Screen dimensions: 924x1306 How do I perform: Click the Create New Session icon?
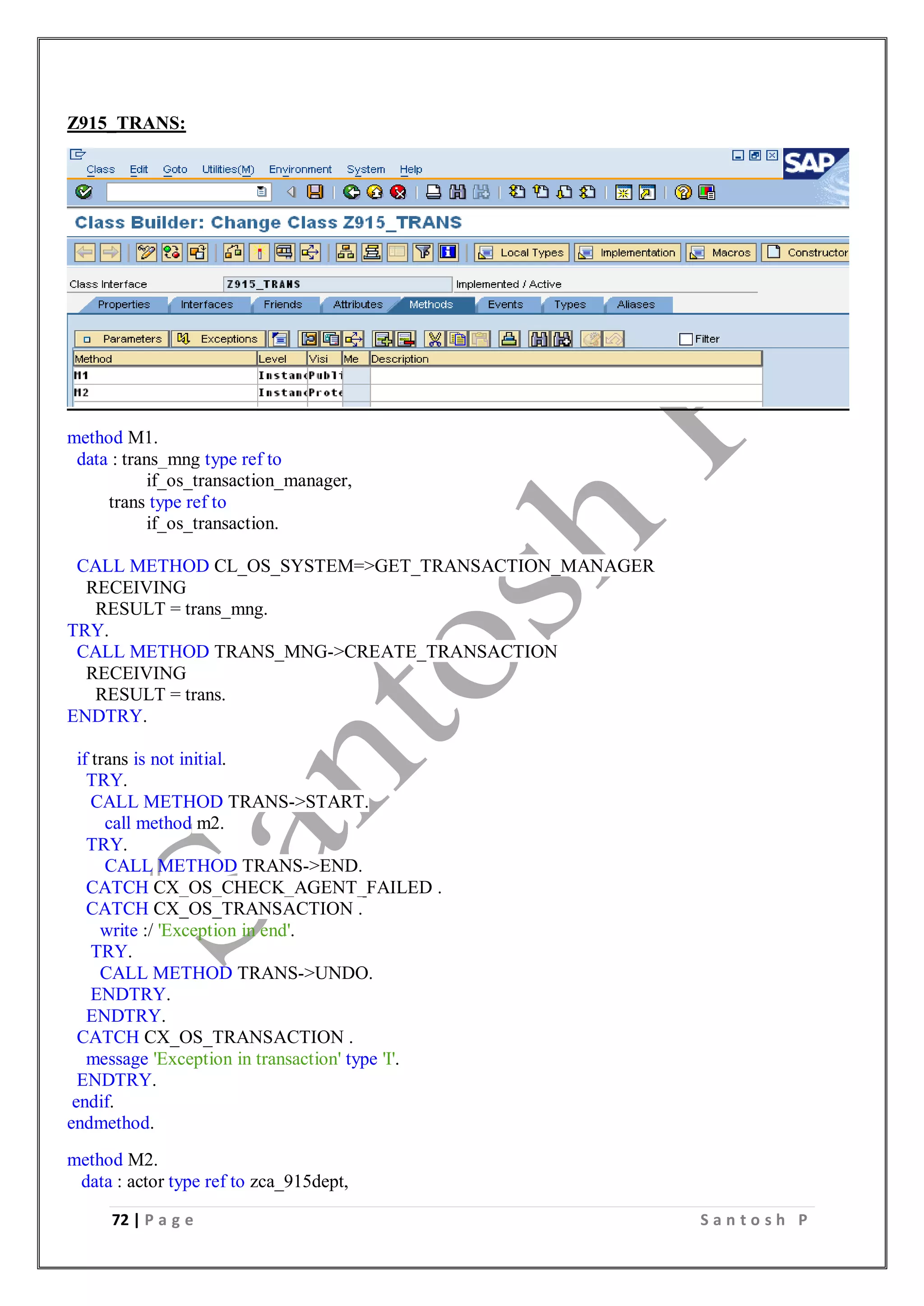pos(624,192)
